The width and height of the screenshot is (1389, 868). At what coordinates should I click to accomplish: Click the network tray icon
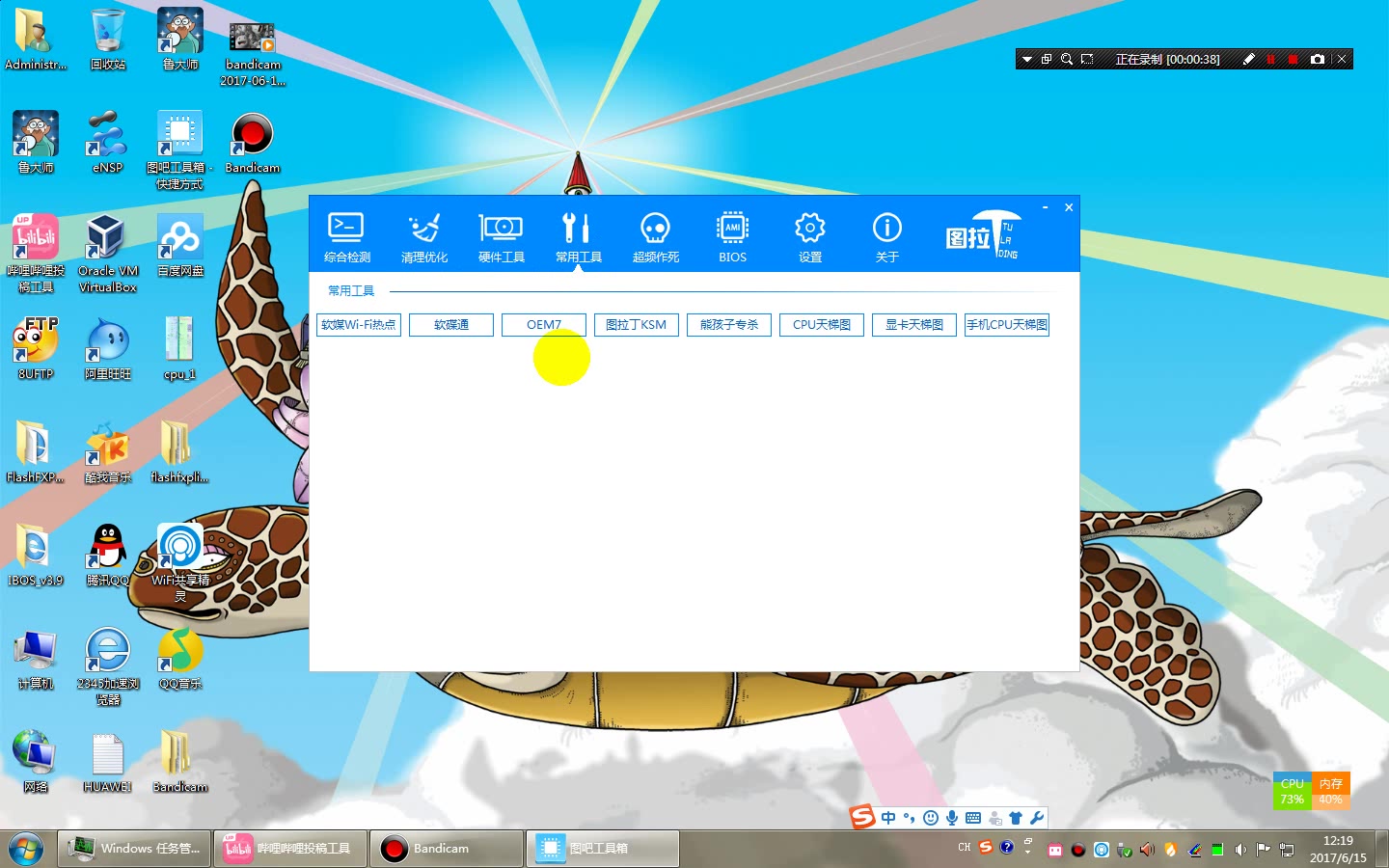1287,850
